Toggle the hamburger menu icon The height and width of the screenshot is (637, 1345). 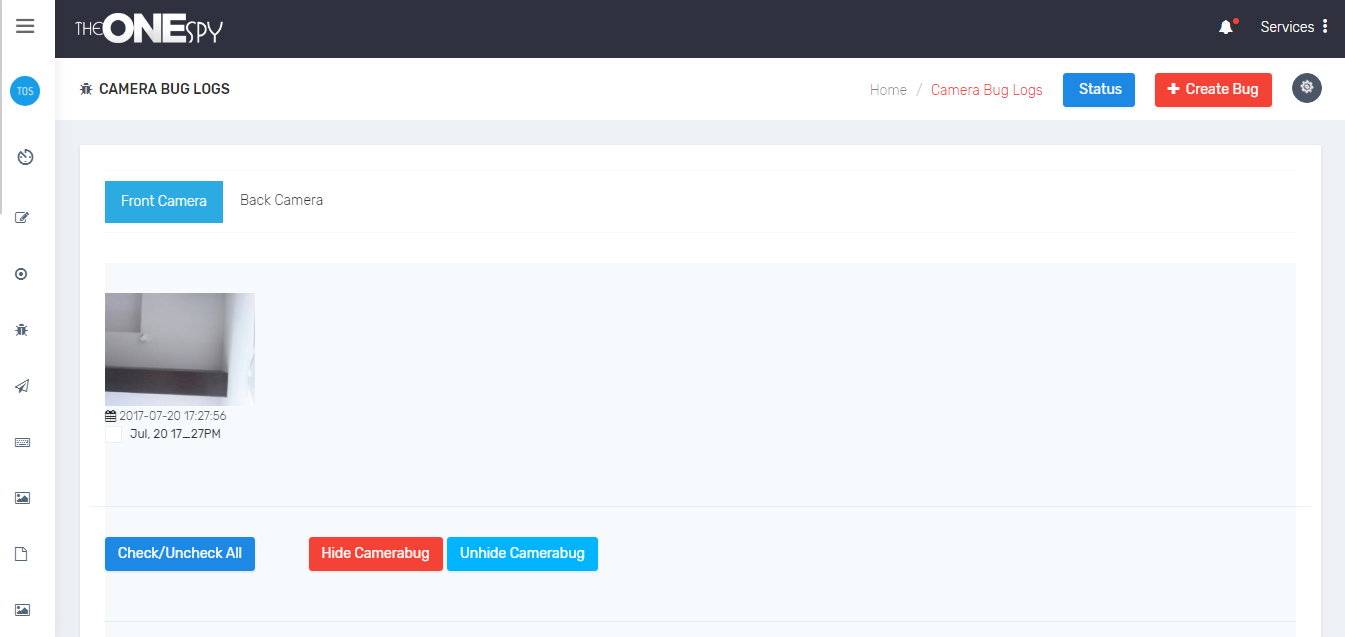pos(26,27)
